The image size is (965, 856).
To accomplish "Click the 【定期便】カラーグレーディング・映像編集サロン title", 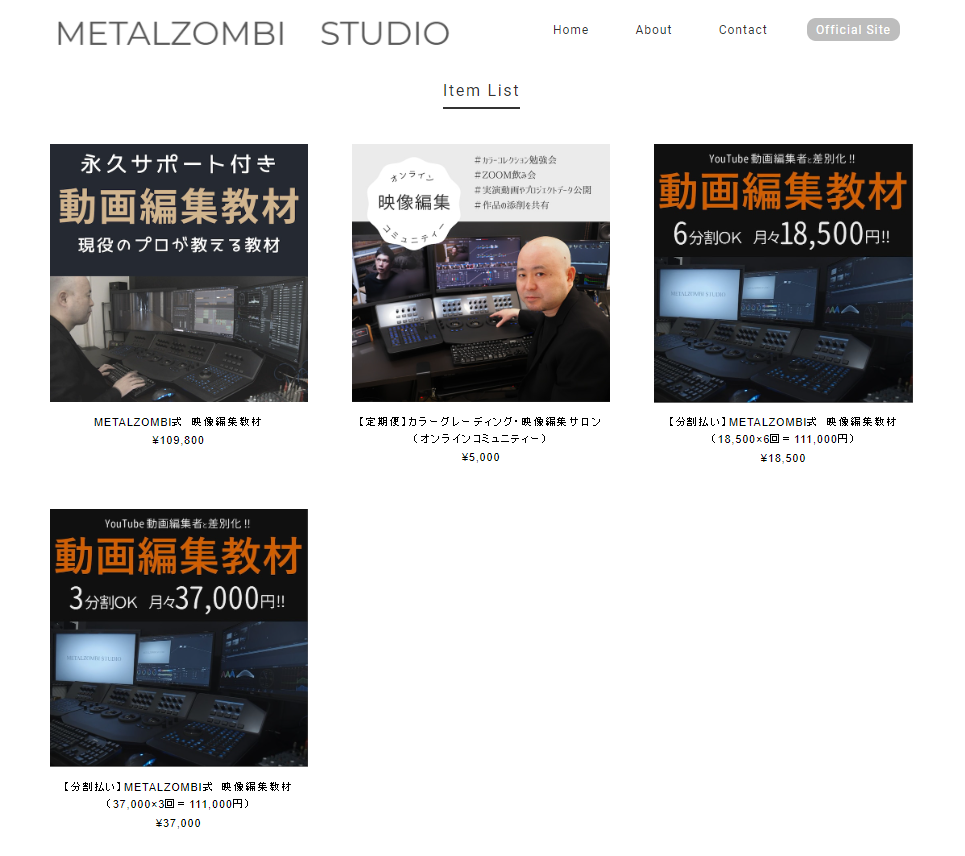I will 481,430.
